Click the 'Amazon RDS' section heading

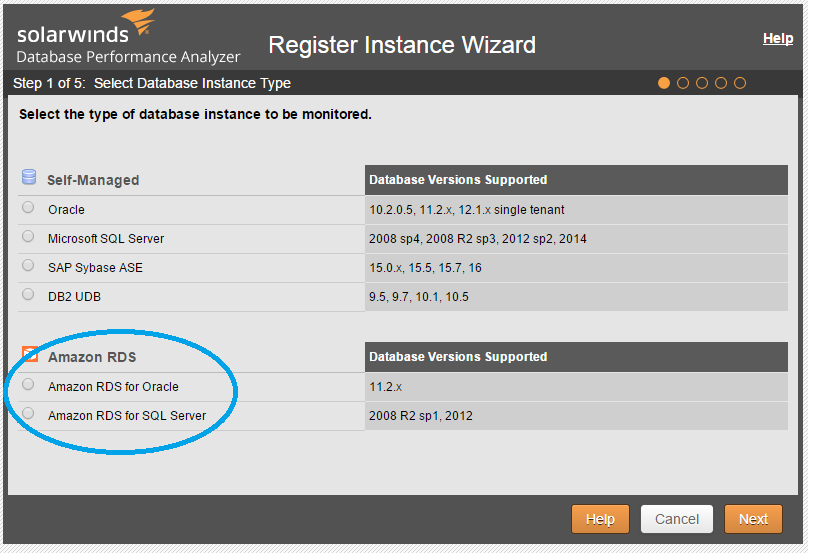coord(92,357)
